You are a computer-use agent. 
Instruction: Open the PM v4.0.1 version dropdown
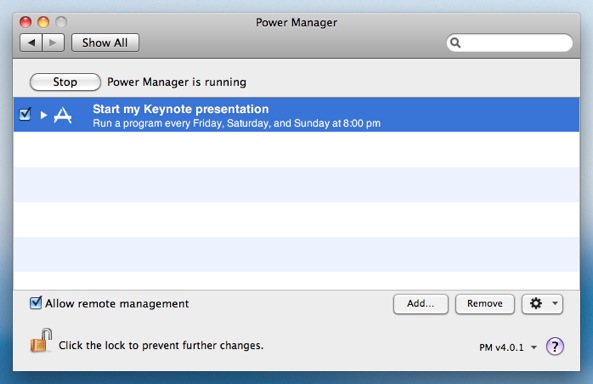pyautogui.click(x=508, y=347)
